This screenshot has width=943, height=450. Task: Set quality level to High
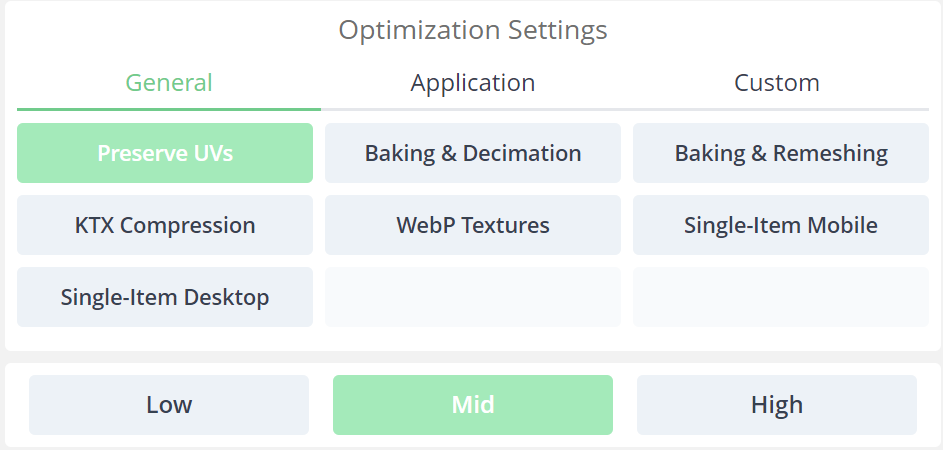pos(777,405)
